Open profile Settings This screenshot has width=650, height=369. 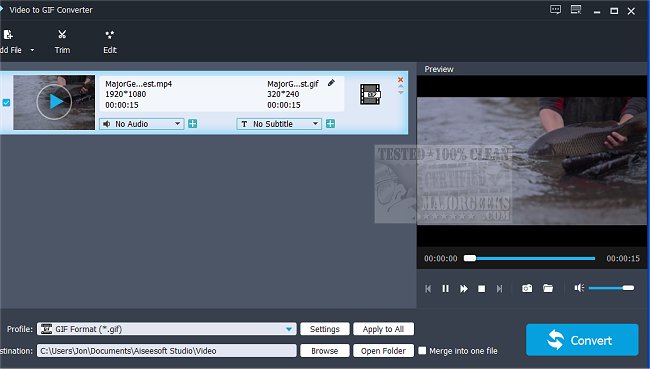(x=325, y=329)
